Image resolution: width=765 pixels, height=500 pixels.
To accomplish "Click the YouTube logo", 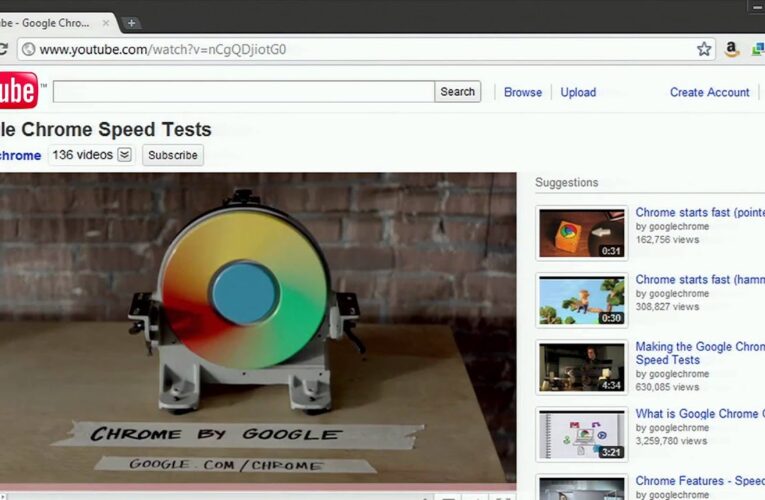I will coord(18,90).
